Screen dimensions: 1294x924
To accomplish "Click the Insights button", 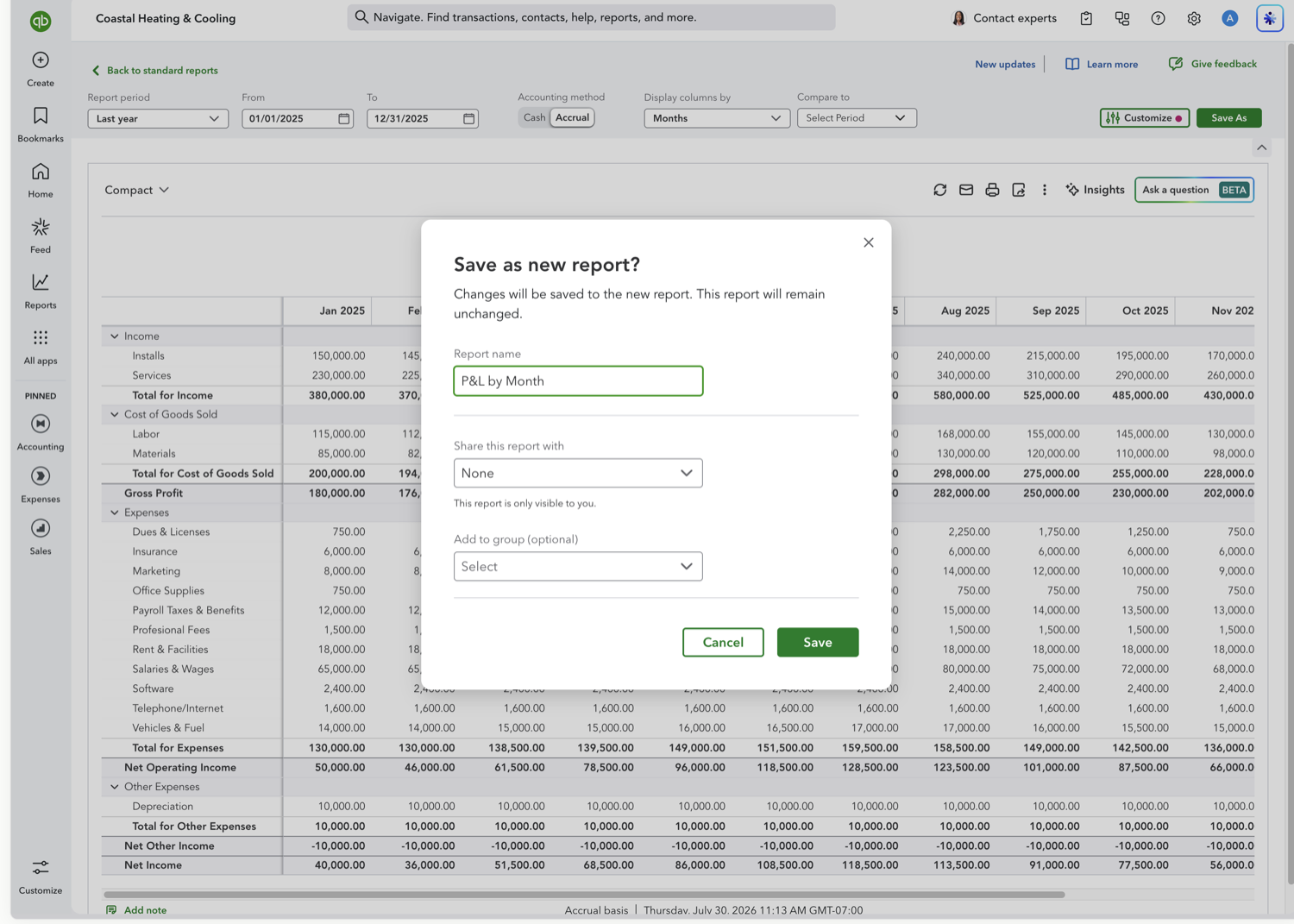I will pyautogui.click(x=1095, y=190).
